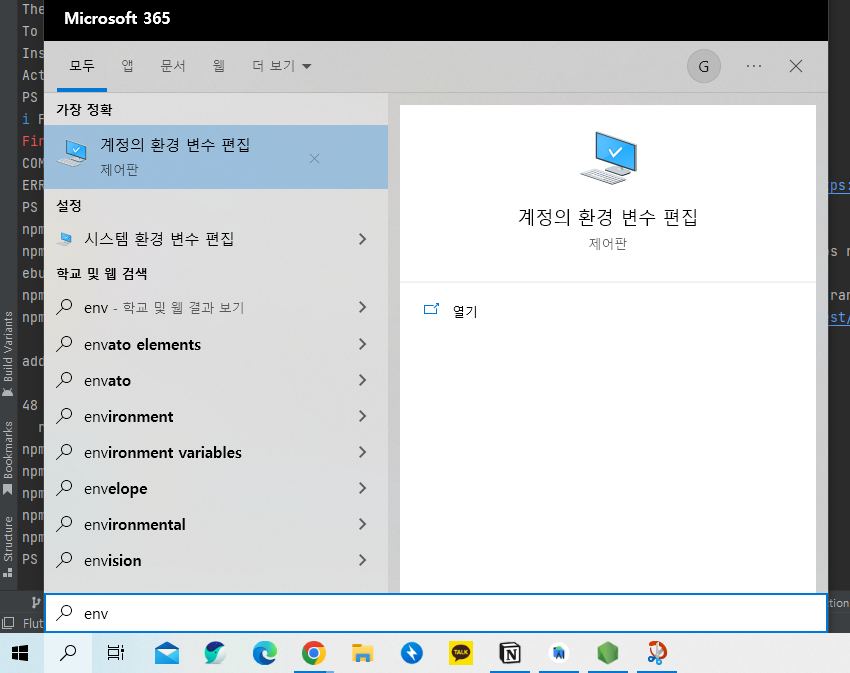The image size is (850, 673).
Task: Open the Bookmarks side tab in the IDE
Action: coord(8,458)
